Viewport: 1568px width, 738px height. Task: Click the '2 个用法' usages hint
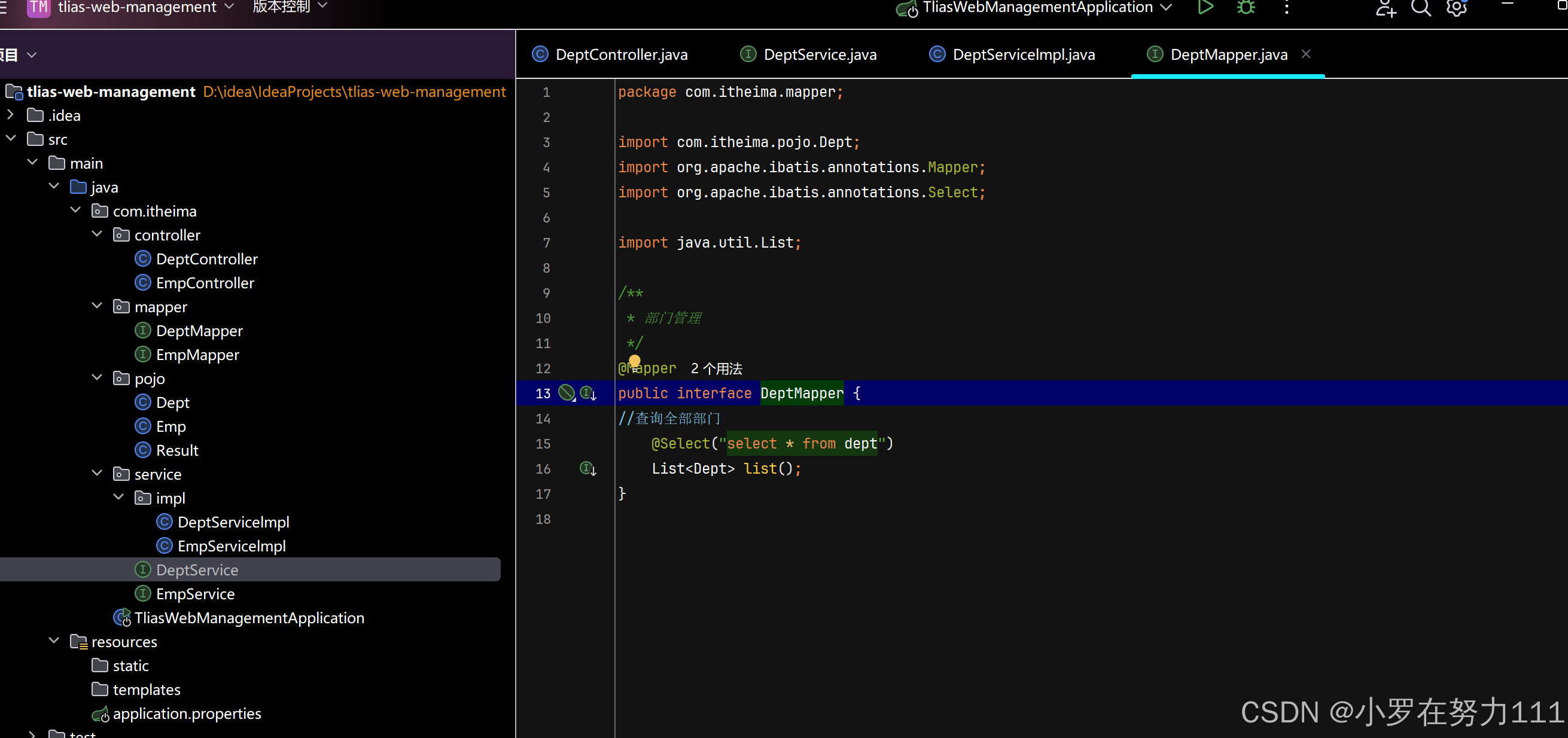point(717,368)
